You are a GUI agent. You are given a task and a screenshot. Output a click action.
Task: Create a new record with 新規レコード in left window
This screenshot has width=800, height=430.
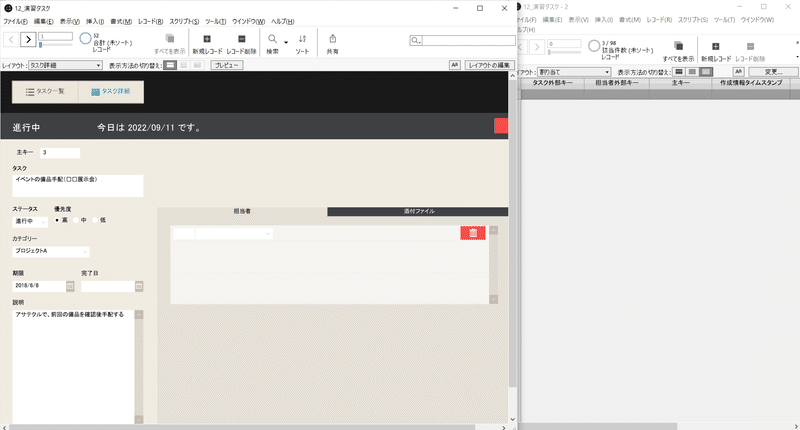[x=207, y=44]
